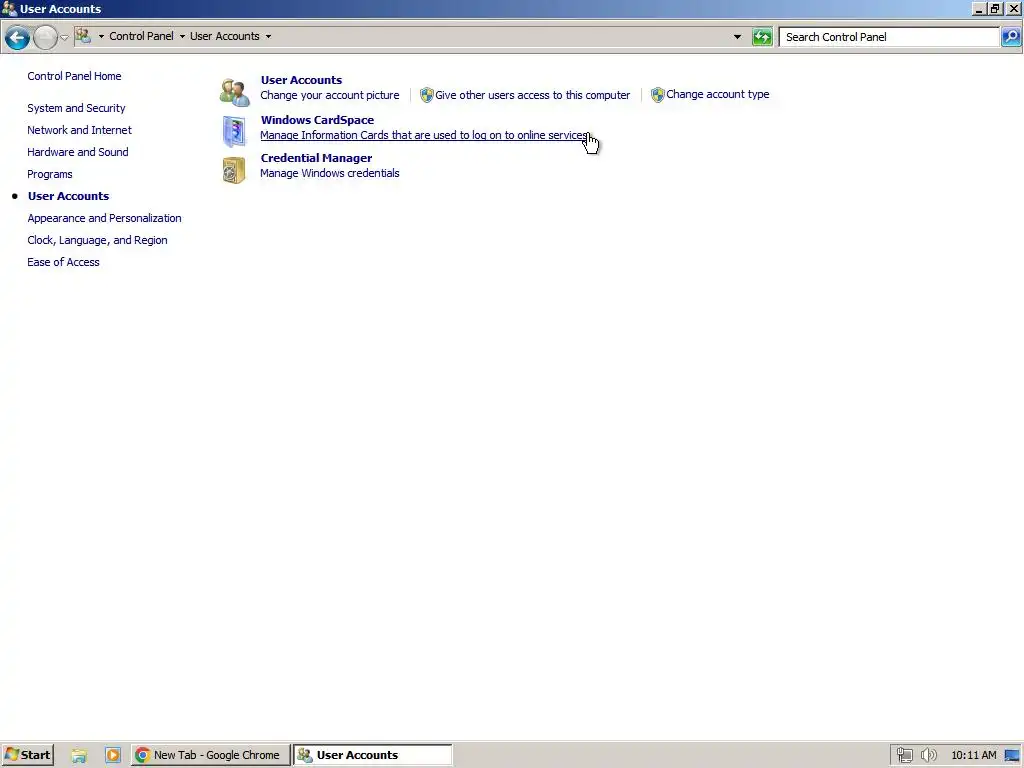Screen dimensions: 1024x768
Task: Click the network tray icon
Action: pyautogui.click(x=904, y=756)
